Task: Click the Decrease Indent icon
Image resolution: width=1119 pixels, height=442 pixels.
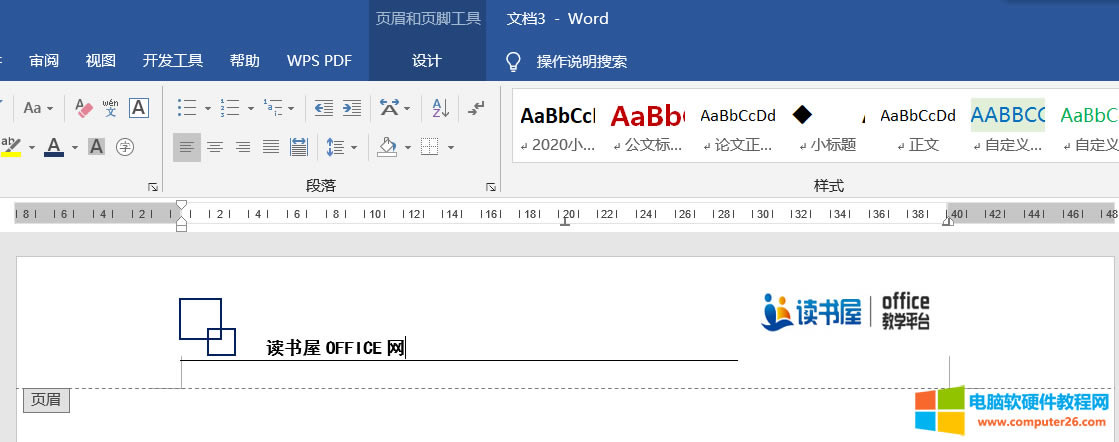Action: click(323, 108)
